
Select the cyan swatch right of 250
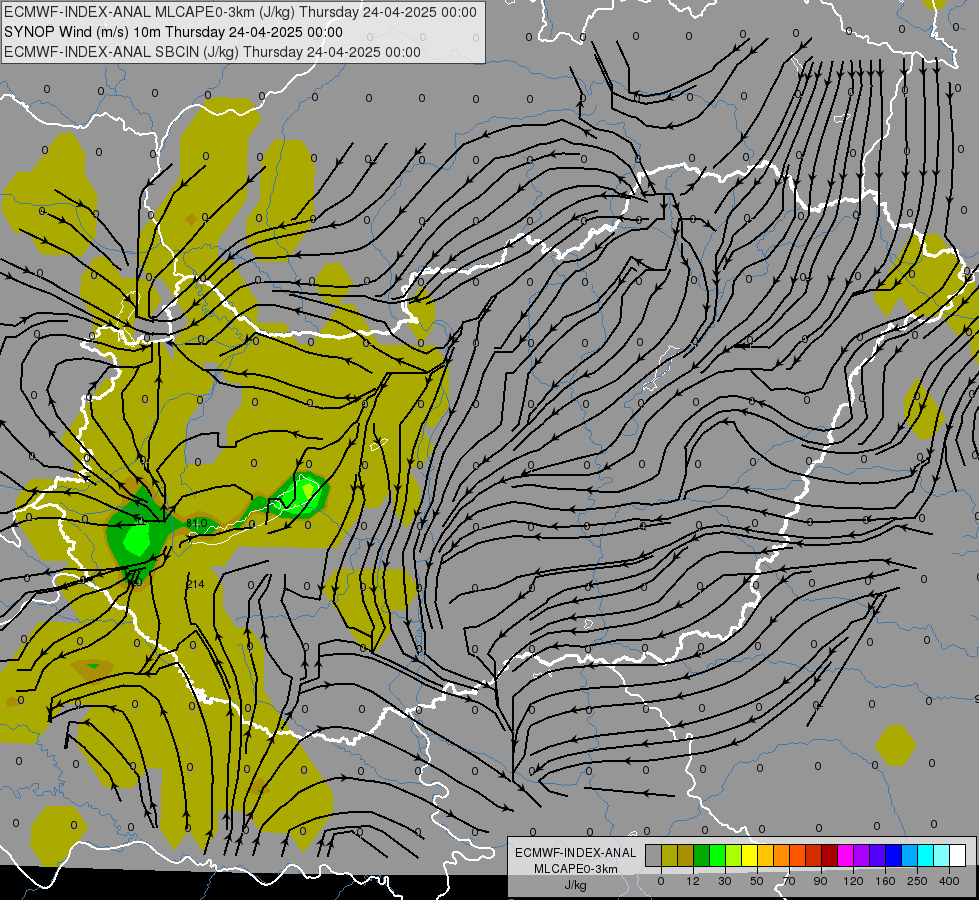coord(926,855)
